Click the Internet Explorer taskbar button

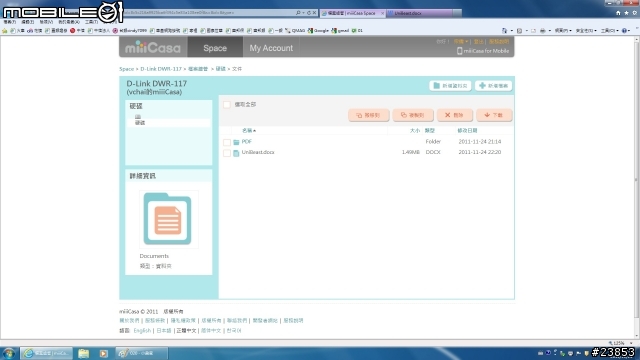coord(47,353)
